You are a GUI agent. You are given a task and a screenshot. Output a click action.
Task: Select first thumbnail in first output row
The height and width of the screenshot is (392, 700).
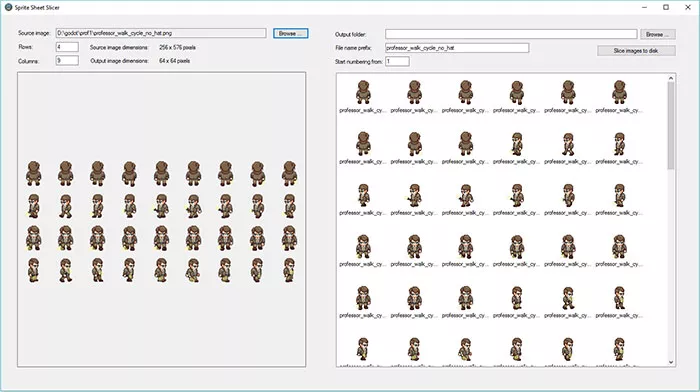pos(363,92)
